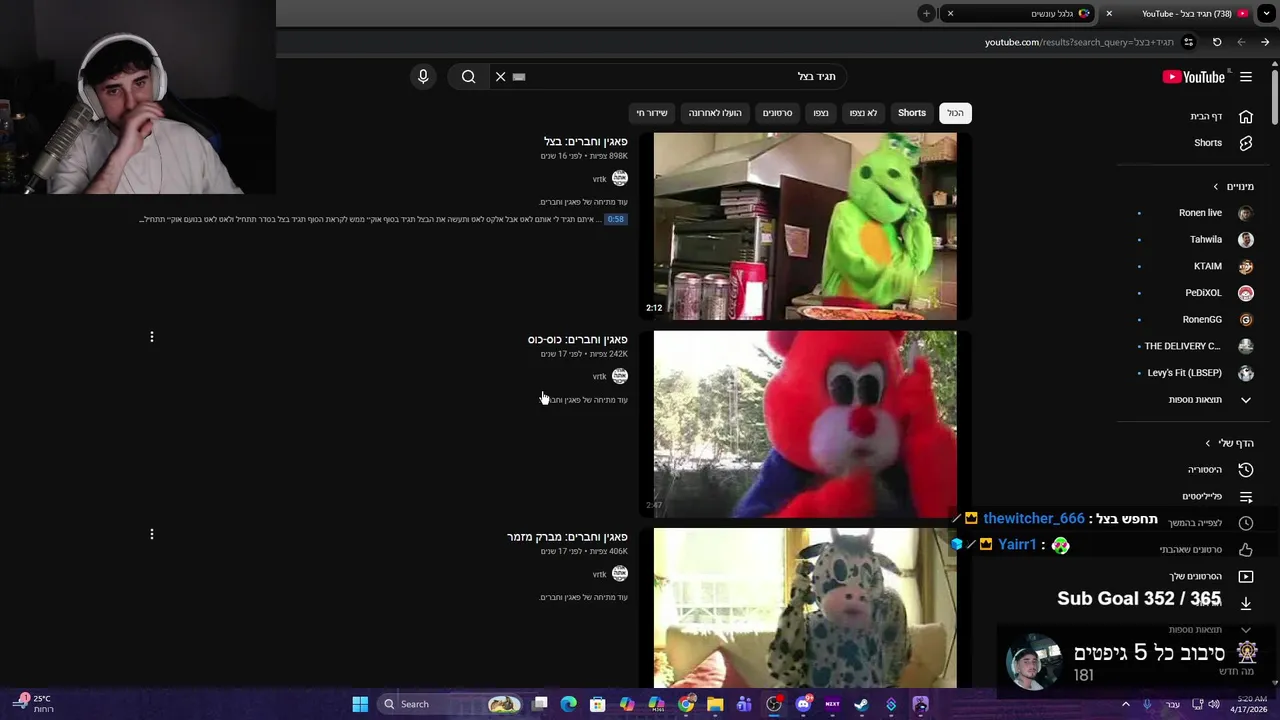
Task: Open weather widget showing 25°C
Action: coord(33,704)
